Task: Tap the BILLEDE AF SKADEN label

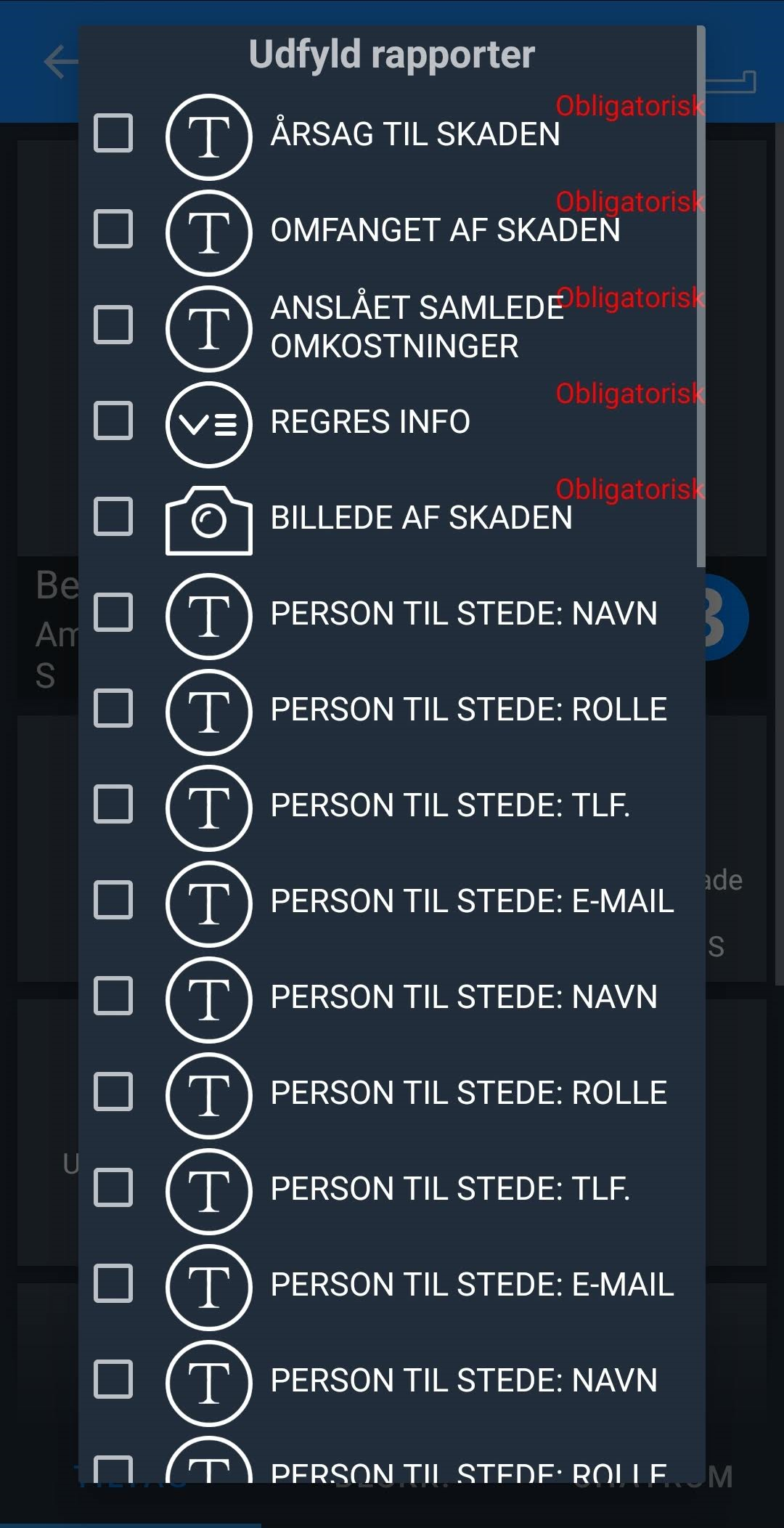Action: 421,518
